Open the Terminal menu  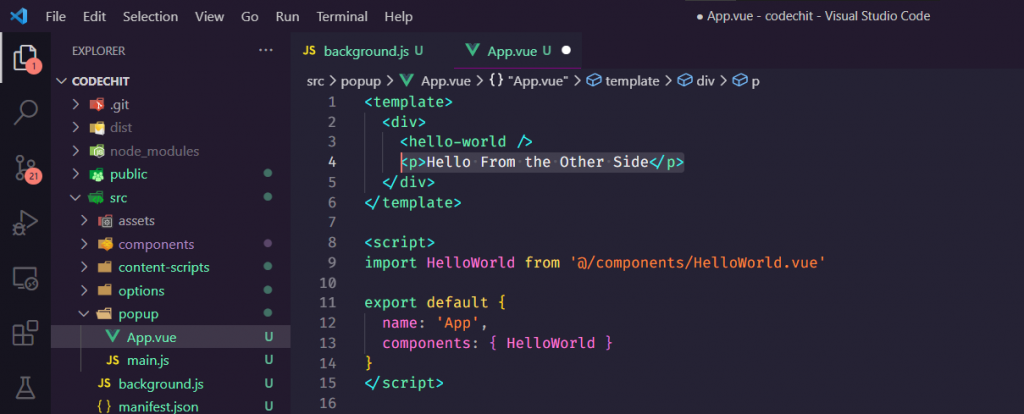(342, 16)
